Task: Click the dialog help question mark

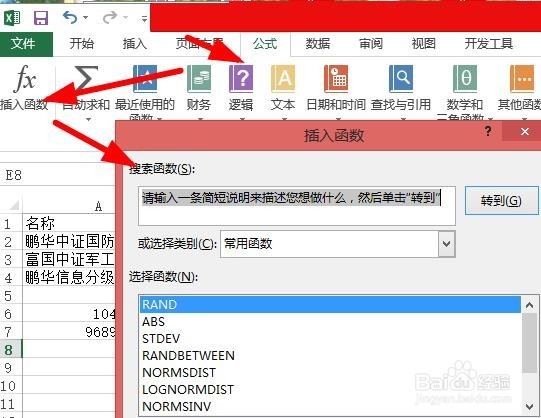Action: point(488,131)
